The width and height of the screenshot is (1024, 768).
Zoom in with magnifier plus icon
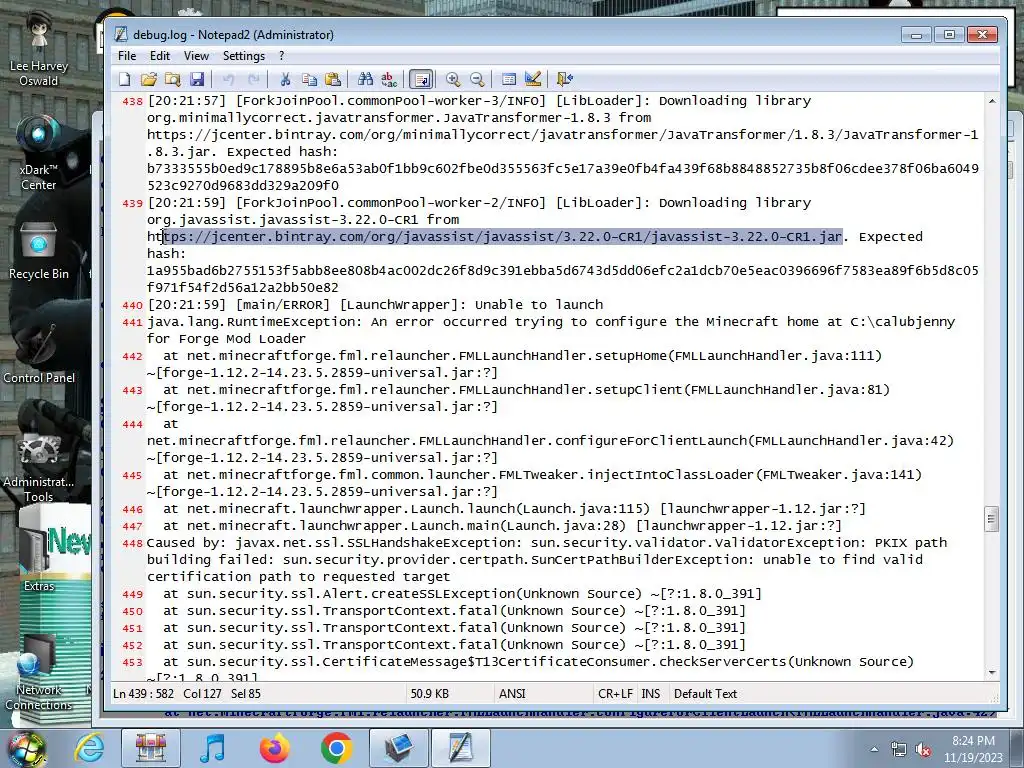[453, 79]
